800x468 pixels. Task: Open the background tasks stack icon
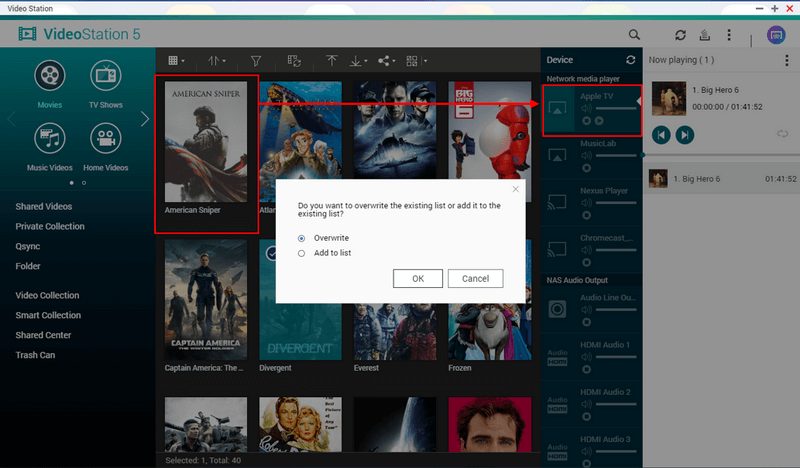pyautogui.click(x=705, y=35)
